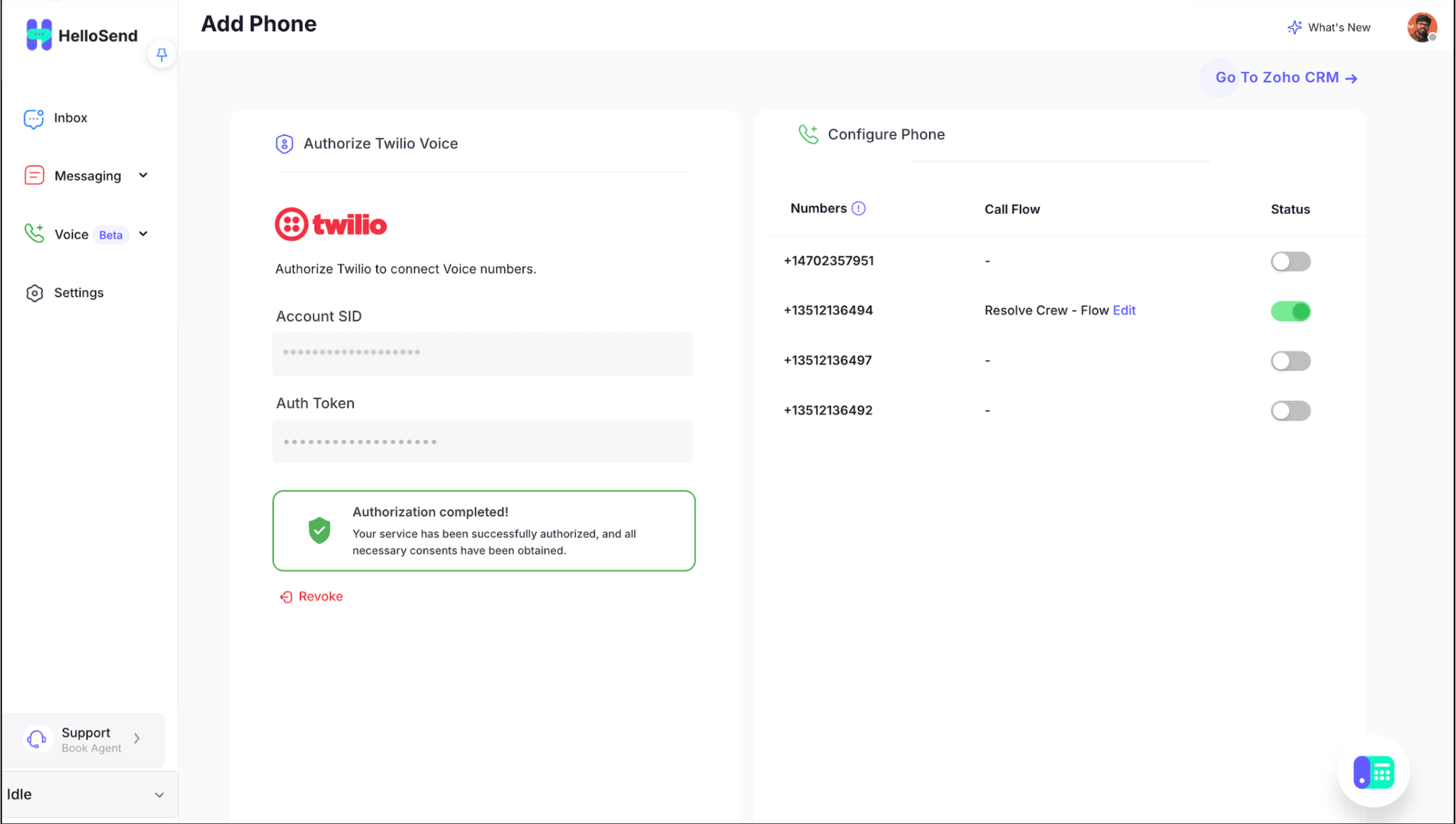This screenshot has height=824, width=1456.
Task: Click the Twilio logo
Action: [331, 225]
